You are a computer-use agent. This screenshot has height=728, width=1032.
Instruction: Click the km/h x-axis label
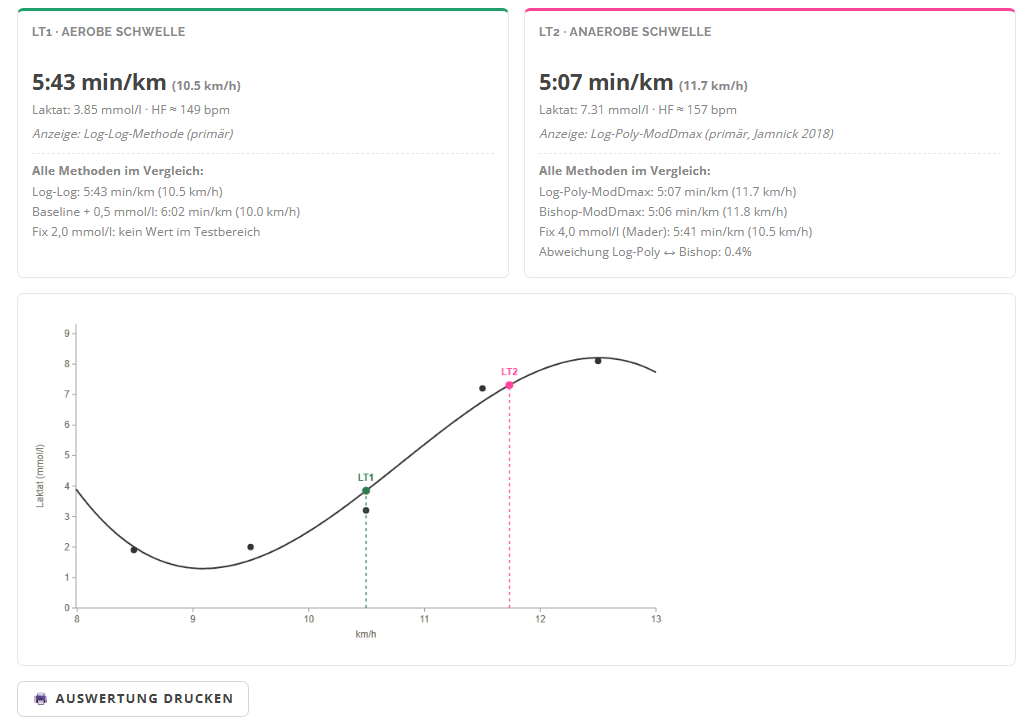pyautogui.click(x=366, y=635)
